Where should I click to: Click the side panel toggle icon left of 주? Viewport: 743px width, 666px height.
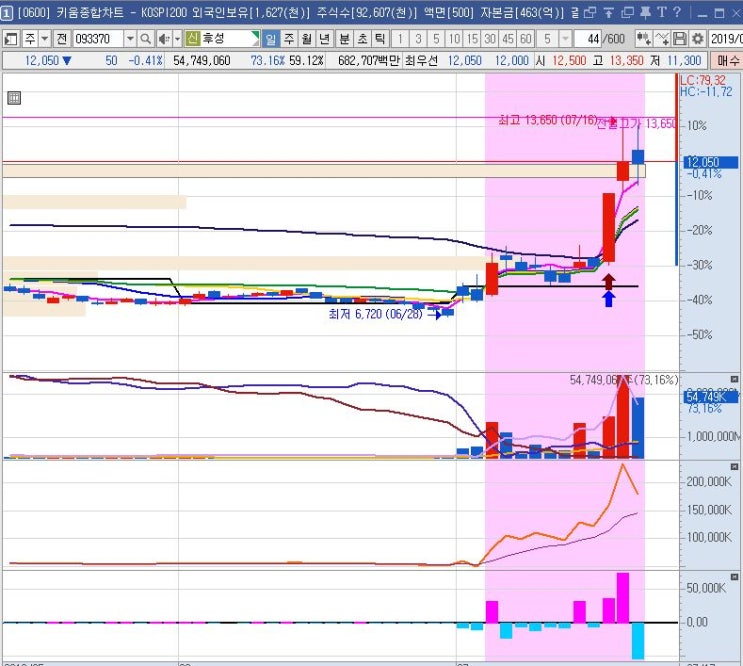pos(10,39)
